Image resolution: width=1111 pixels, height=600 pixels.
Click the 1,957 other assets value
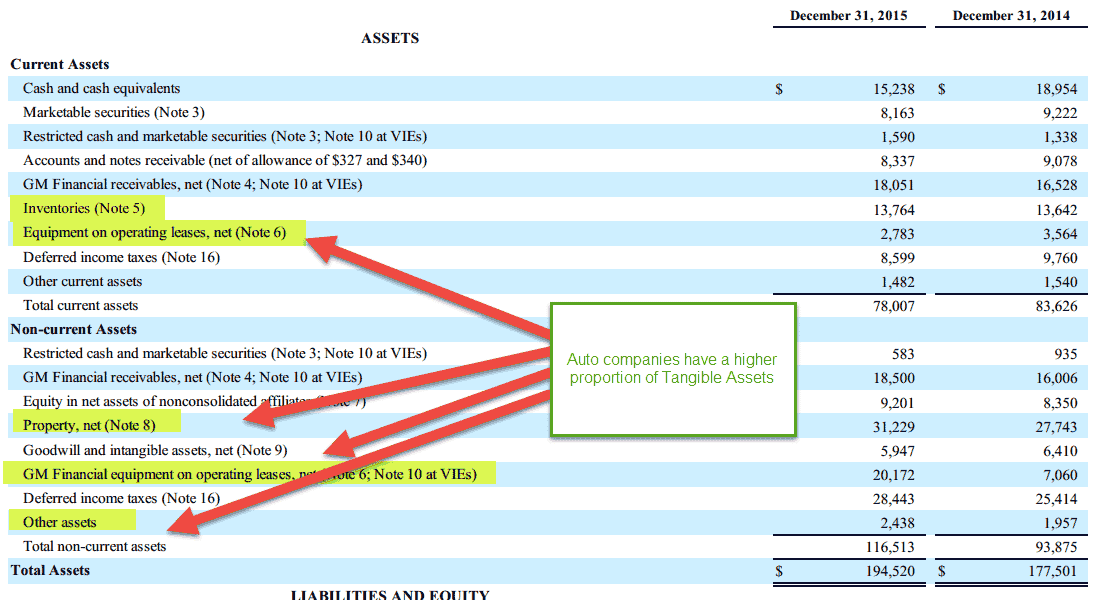(1060, 524)
